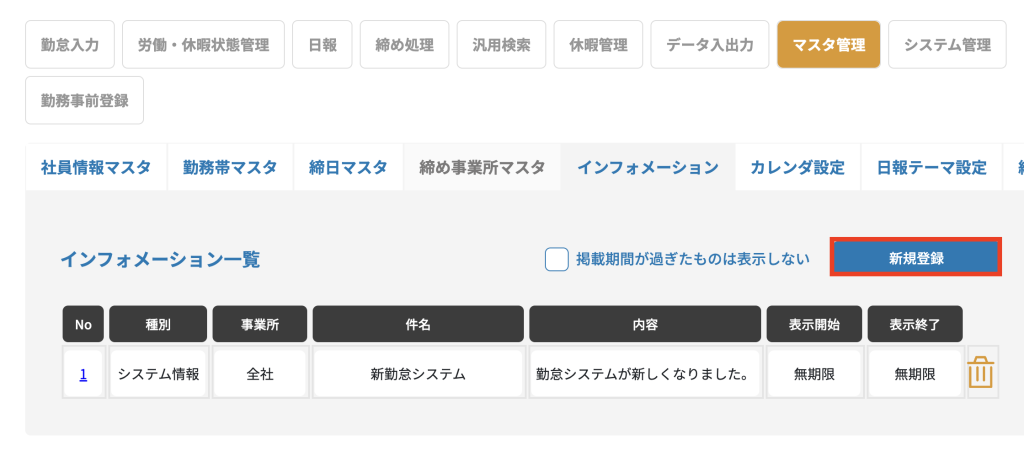1024x473 pixels.
Task: Open システム管理 from the menu
Action: click(947, 44)
